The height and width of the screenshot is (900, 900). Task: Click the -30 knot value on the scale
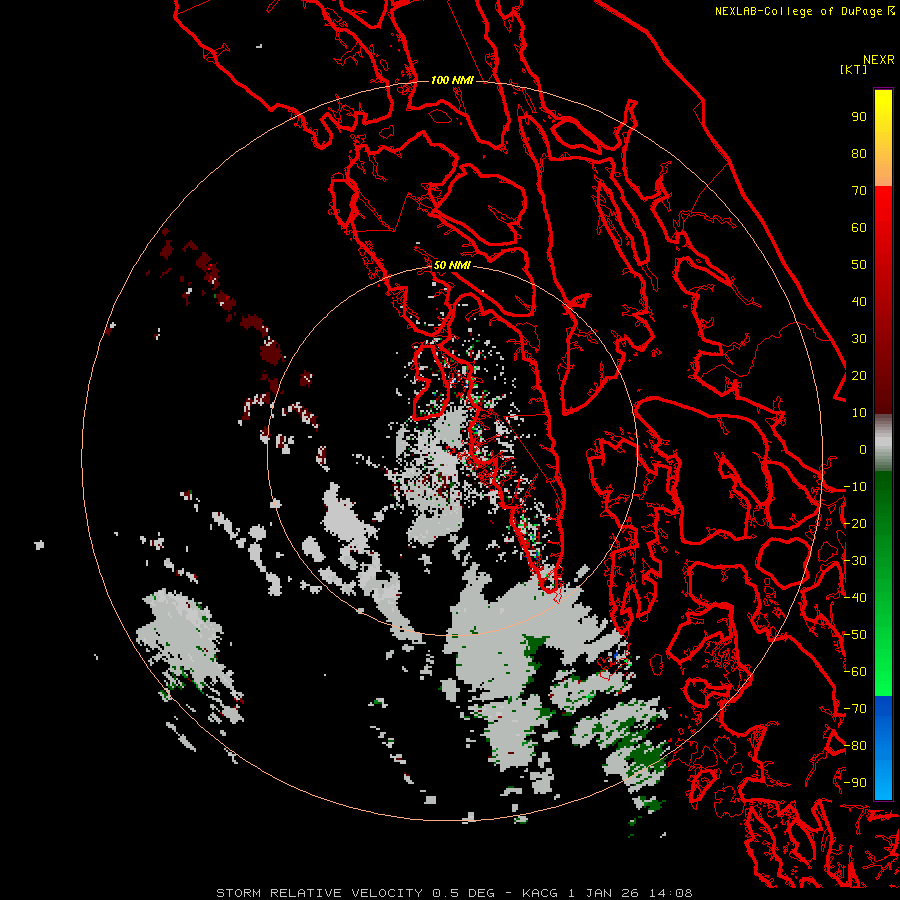855,561
